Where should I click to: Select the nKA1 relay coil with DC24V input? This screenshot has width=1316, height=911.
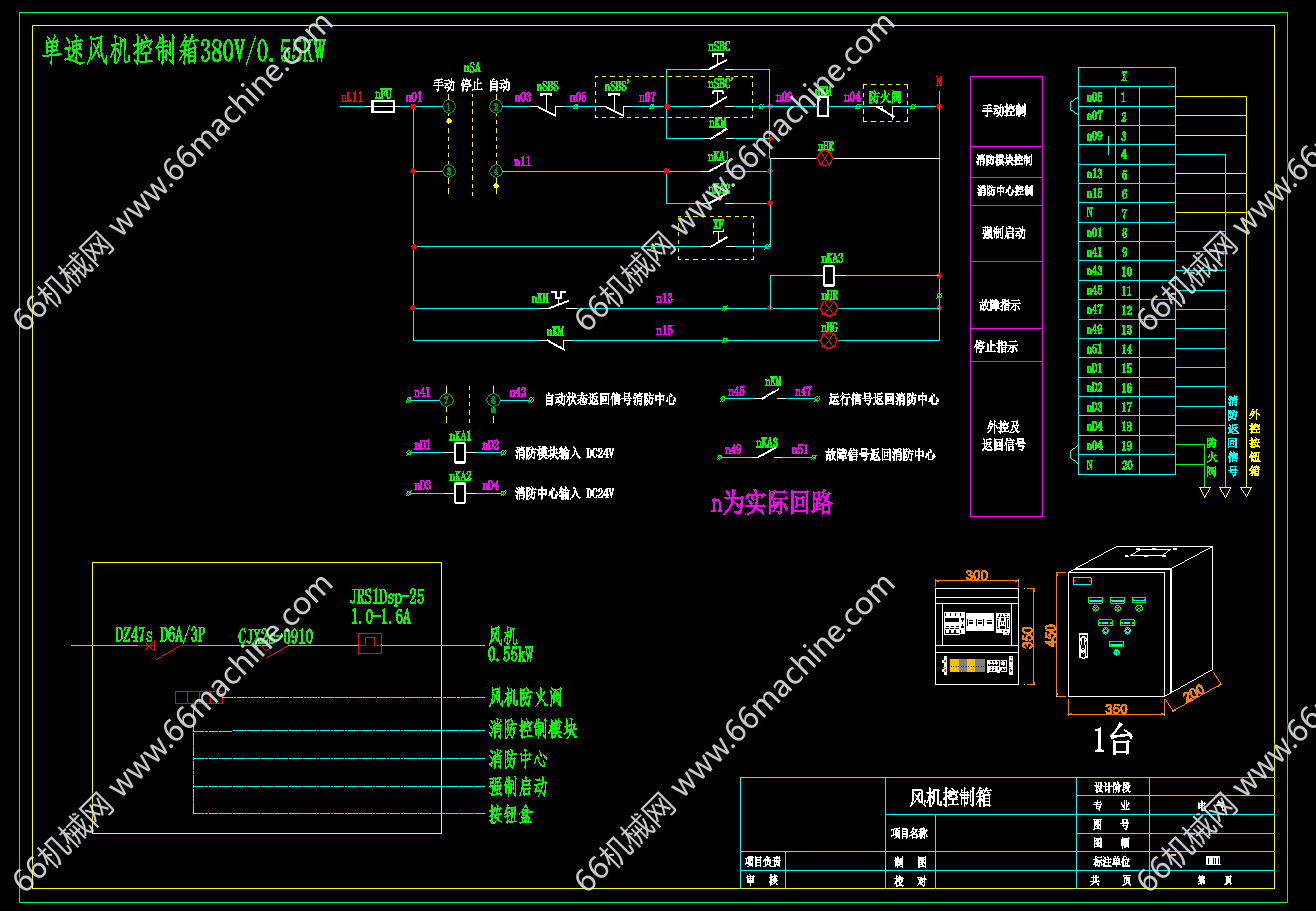[x=460, y=451]
